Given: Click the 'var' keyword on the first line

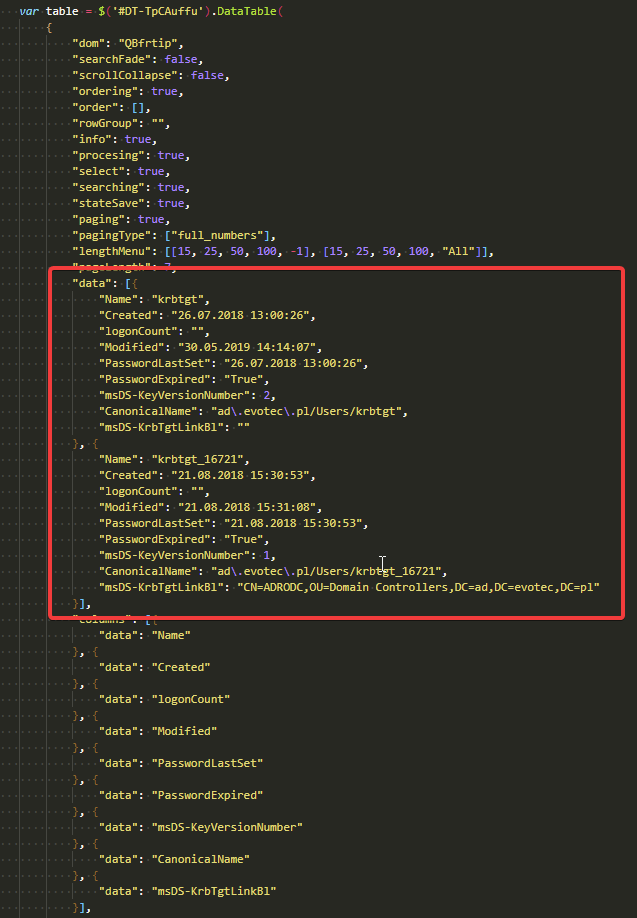Looking at the screenshot, I should pos(29,11).
